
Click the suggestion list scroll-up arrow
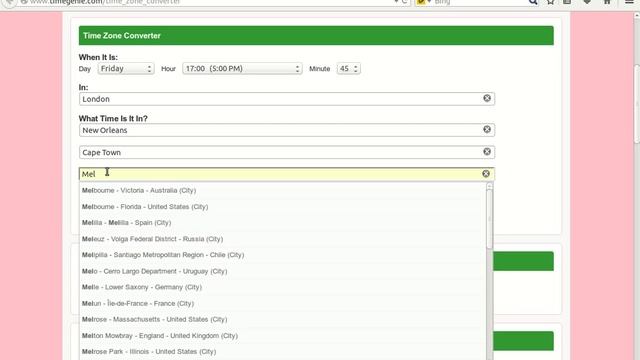tap(489, 186)
